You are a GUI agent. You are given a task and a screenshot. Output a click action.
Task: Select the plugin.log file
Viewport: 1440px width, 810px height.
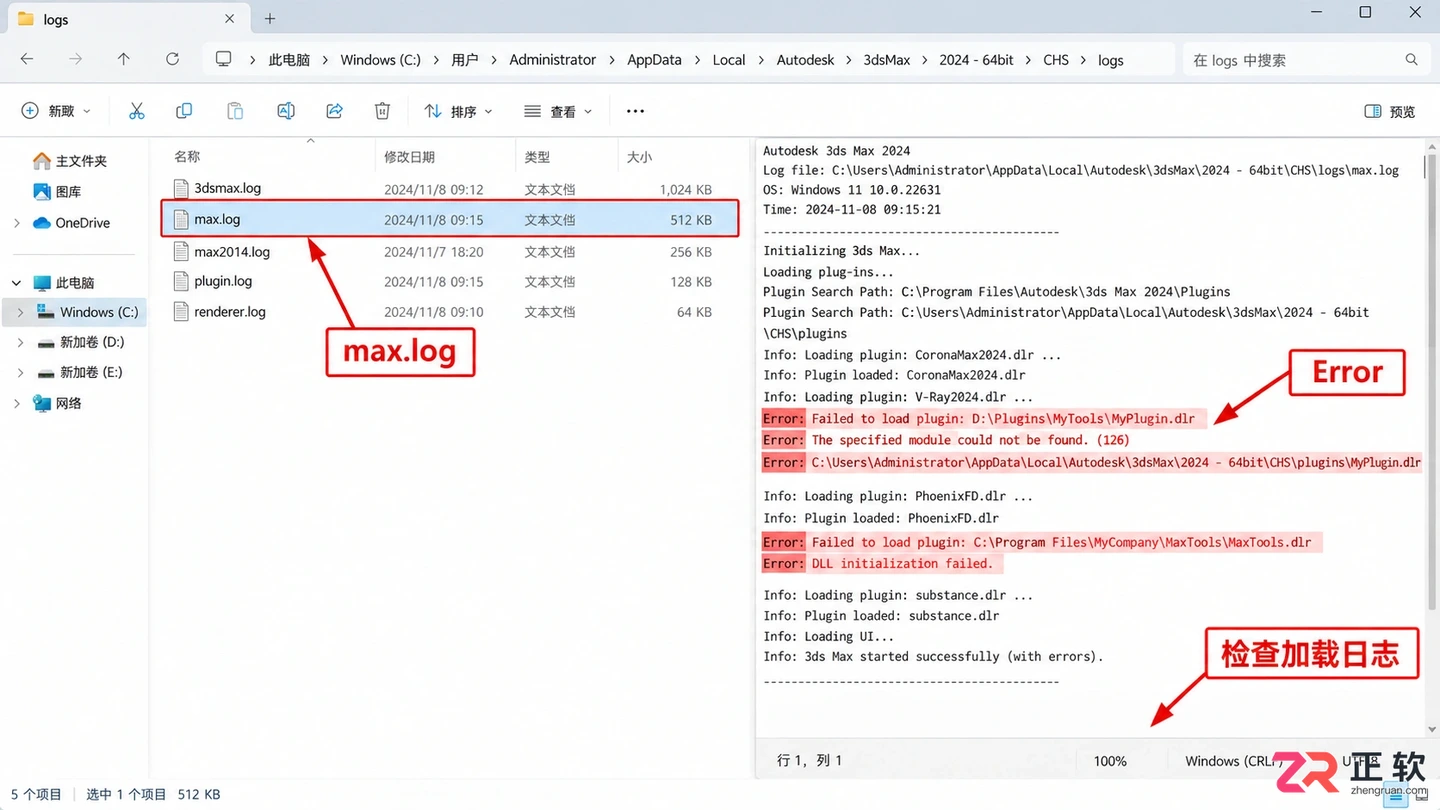click(449, 282)
